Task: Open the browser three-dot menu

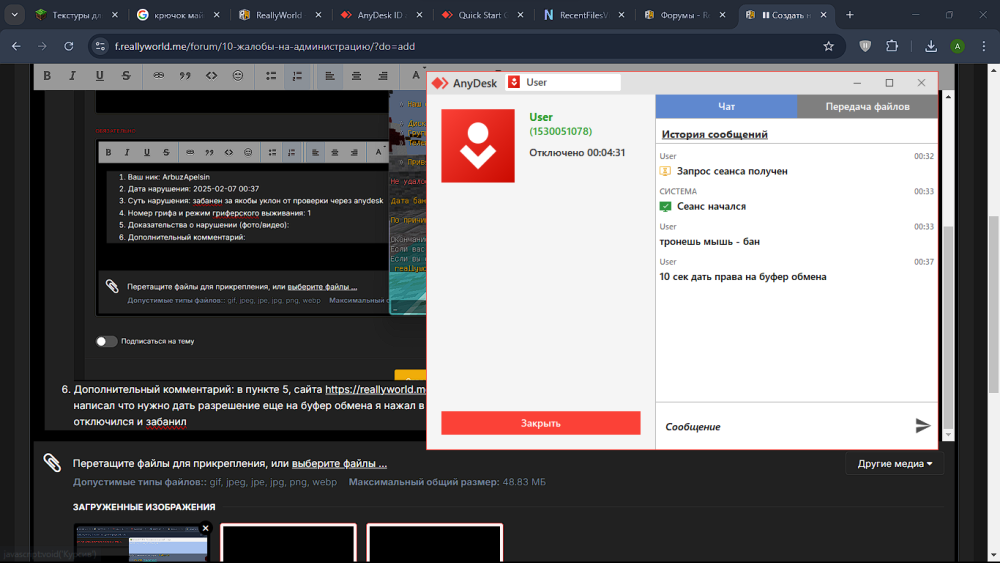Action: (983, 46)
